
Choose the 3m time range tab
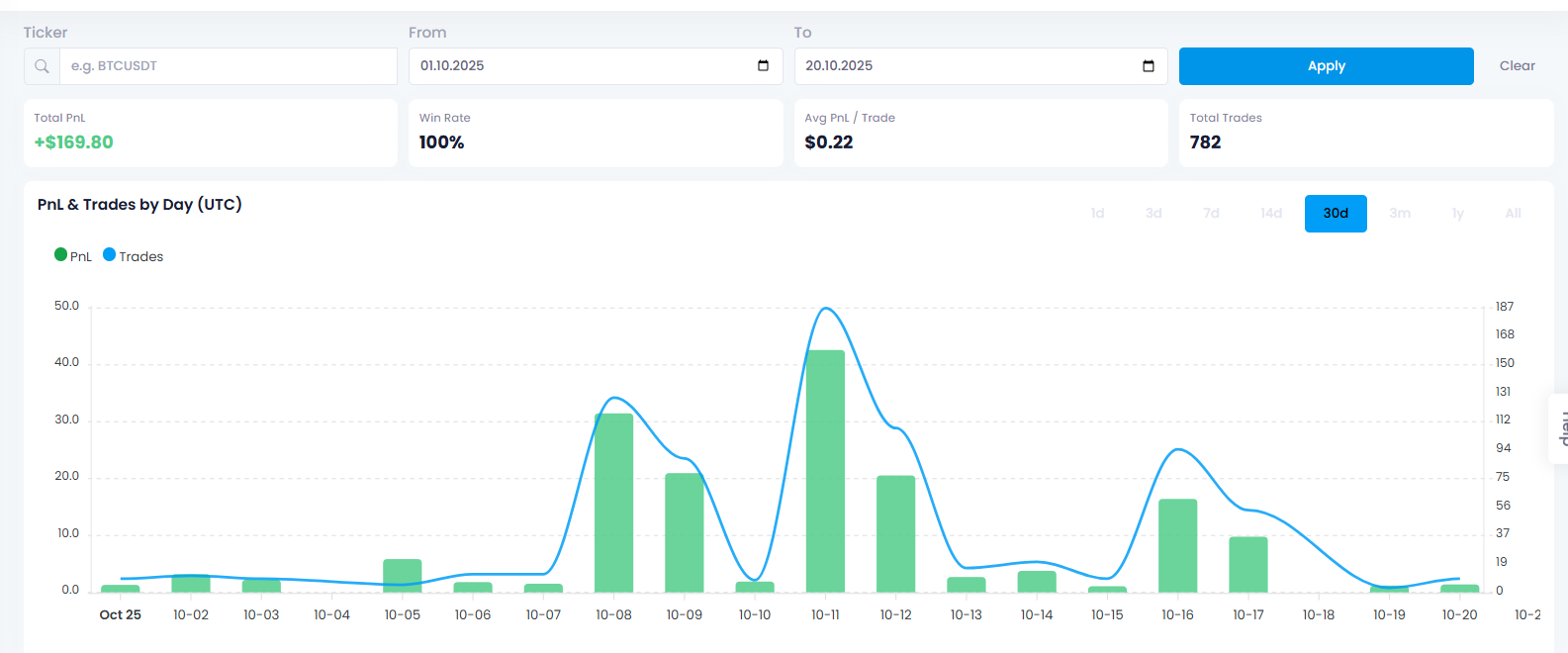pyautogui.click(x=1400, y=214)
